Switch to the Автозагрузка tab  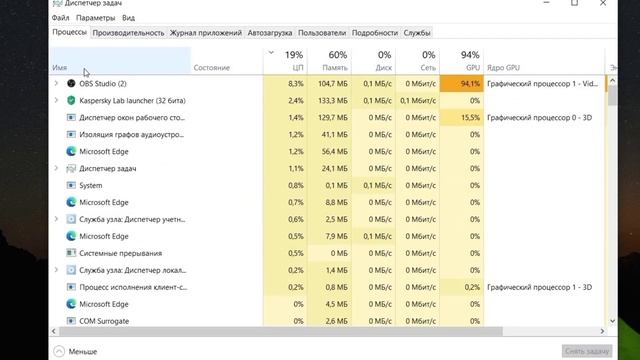[x=270, y=33]
